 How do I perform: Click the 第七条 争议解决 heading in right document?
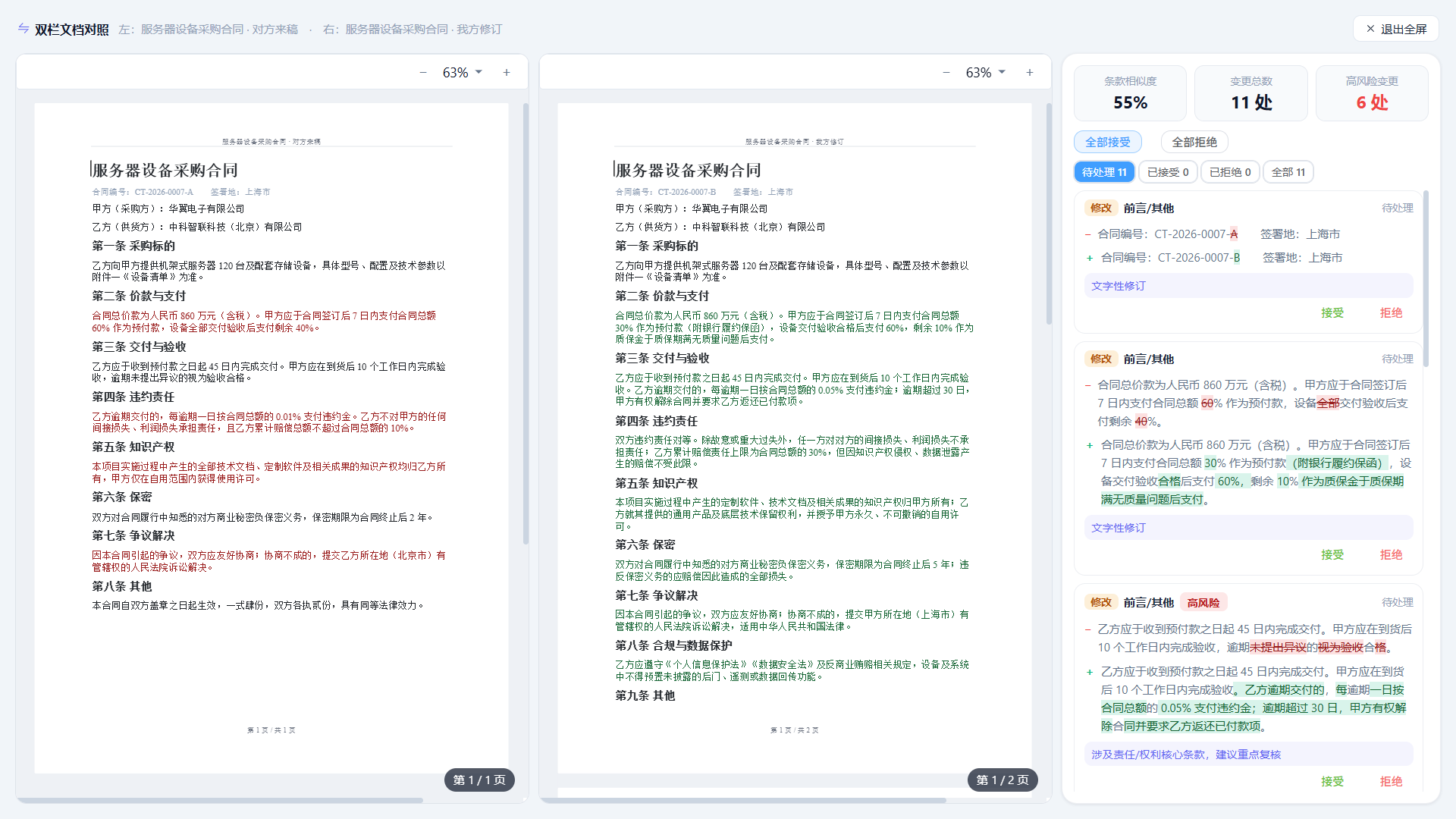click(657, 595)
